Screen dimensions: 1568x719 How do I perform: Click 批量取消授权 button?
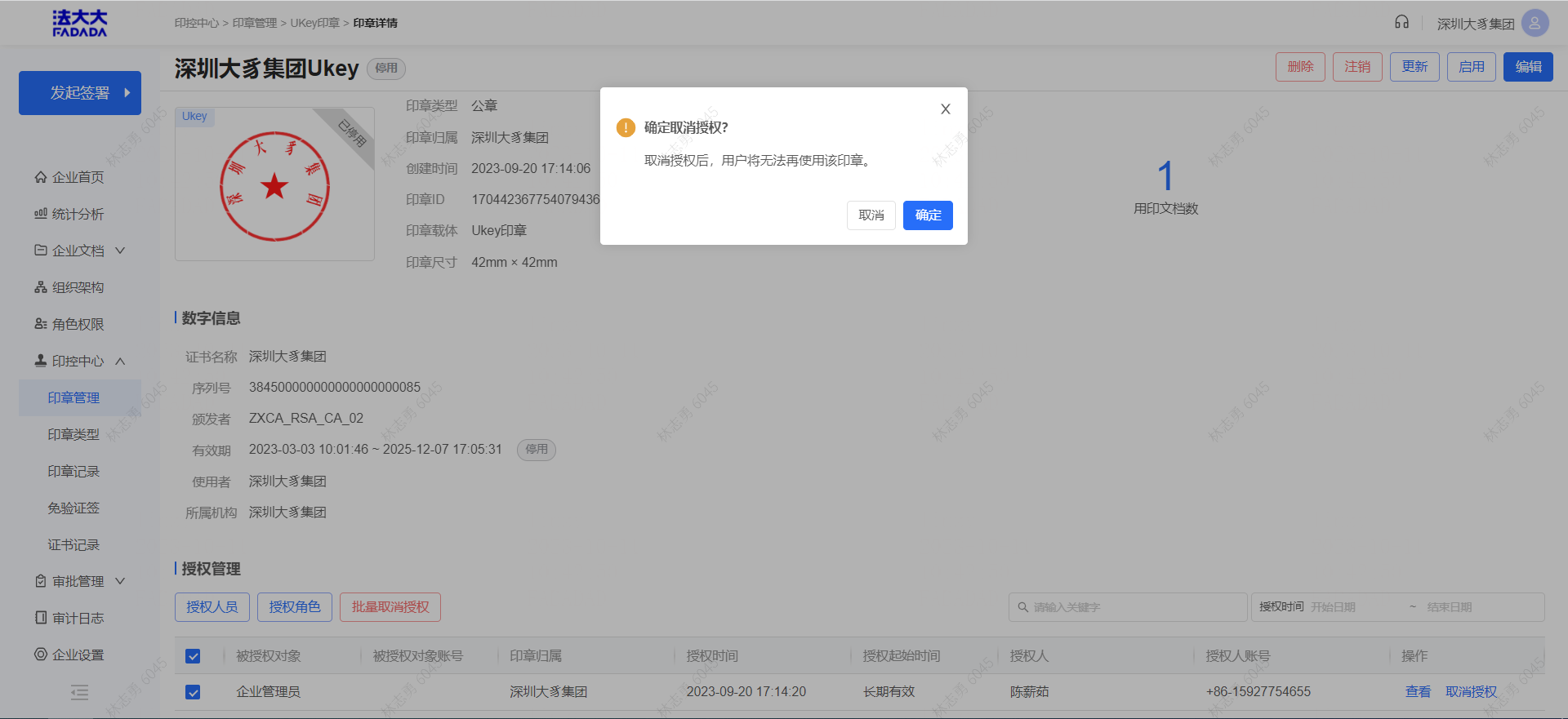pyautogui.click(x=390, y=607)
